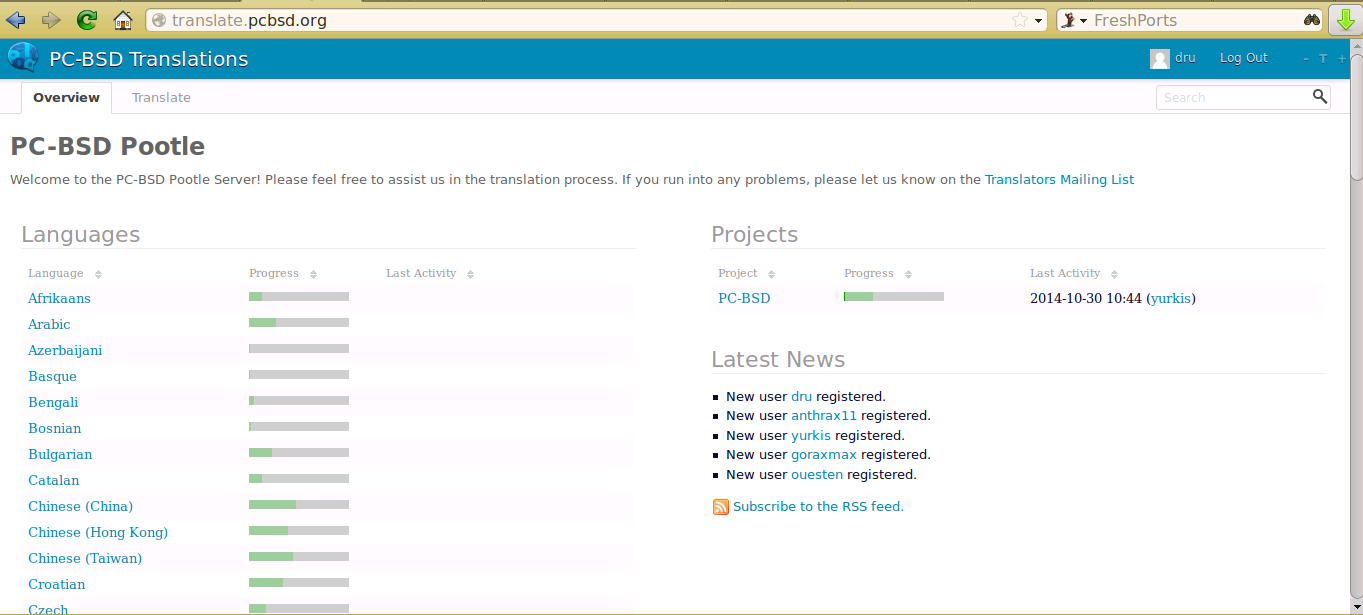Image resolution: width=1363 pixels, height=615 pixels.
Task: Click the site identity icon in URL bar
Action: click(x=158, y=20)
